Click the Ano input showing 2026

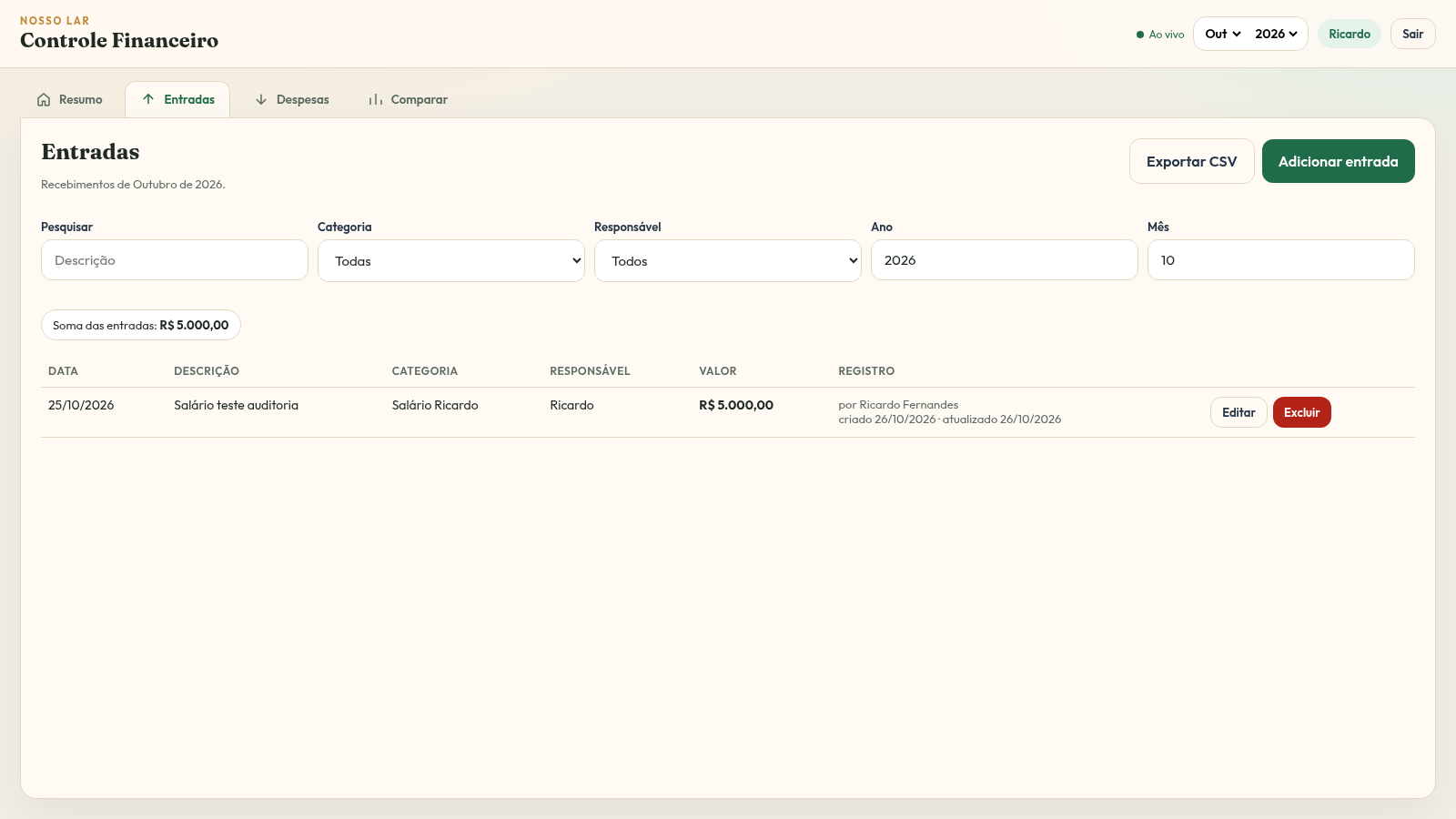click(1005, 260)
